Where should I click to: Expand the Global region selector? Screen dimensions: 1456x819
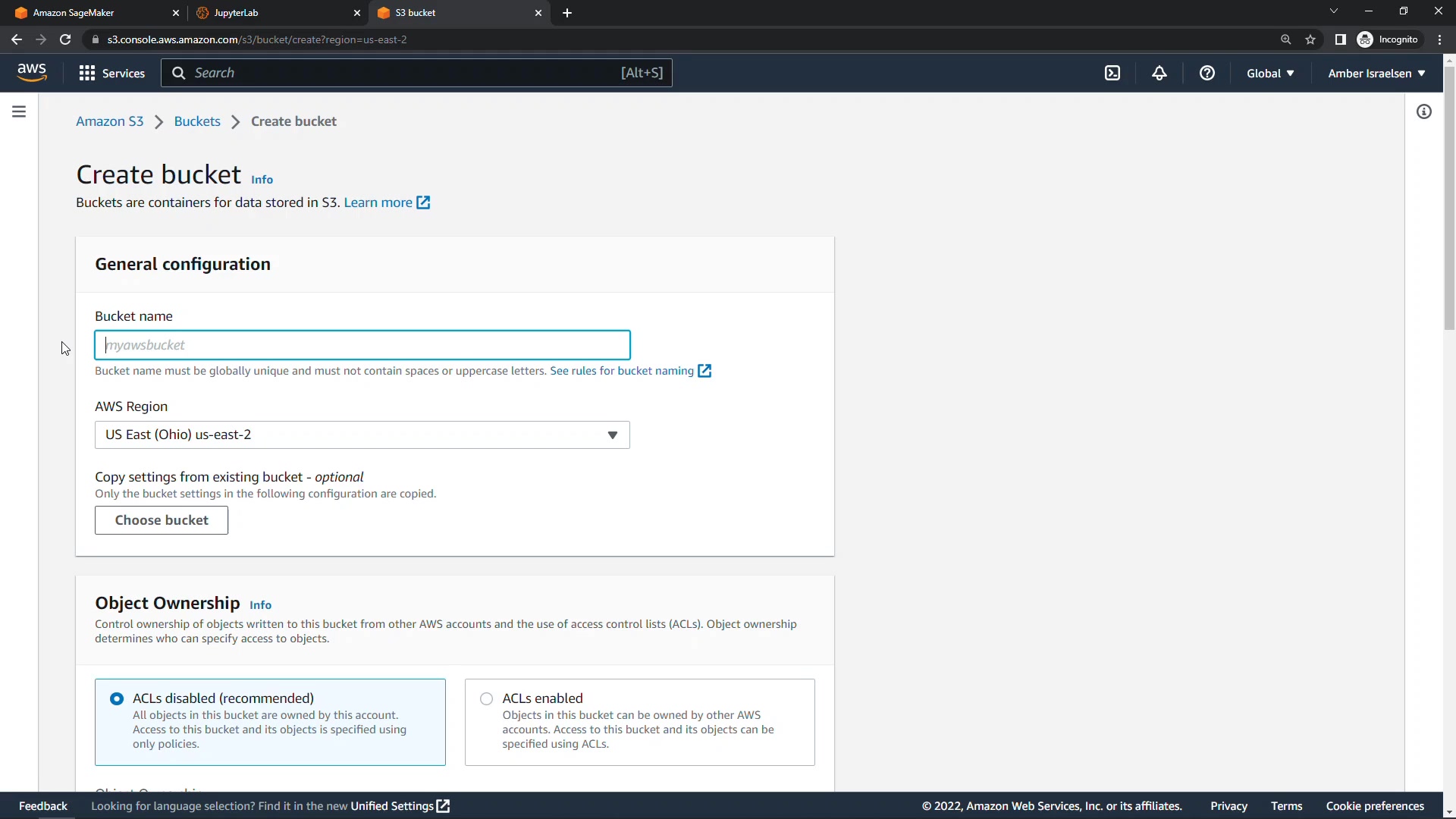point(1269,73)
